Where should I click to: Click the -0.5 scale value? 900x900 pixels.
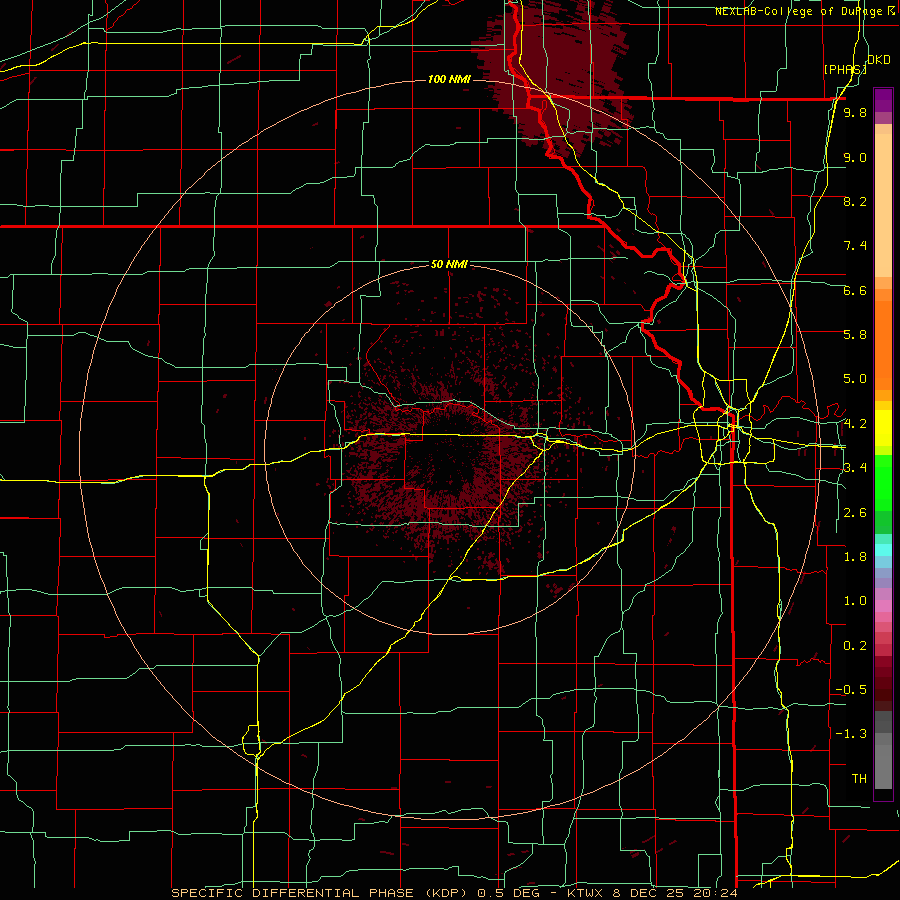(851, 690)
